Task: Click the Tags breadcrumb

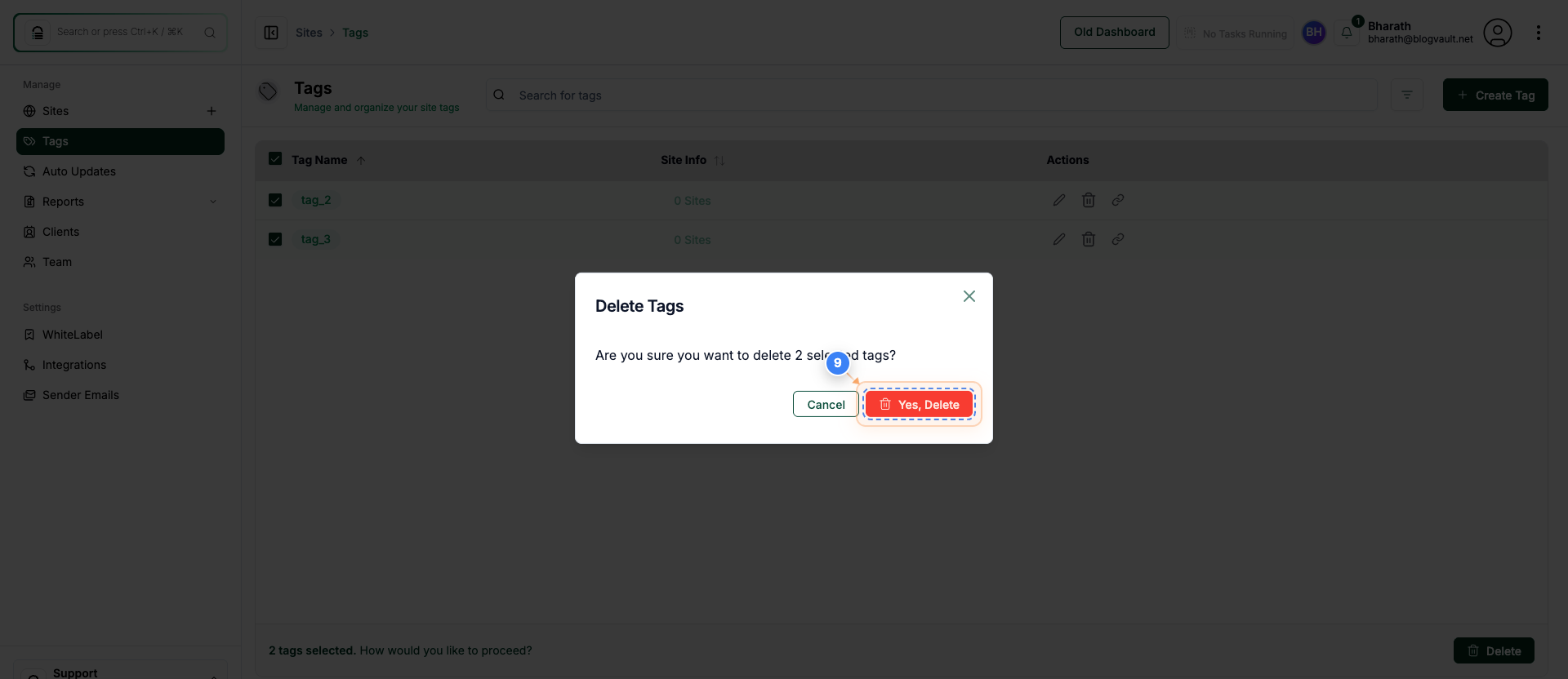Action: point(355,33)
